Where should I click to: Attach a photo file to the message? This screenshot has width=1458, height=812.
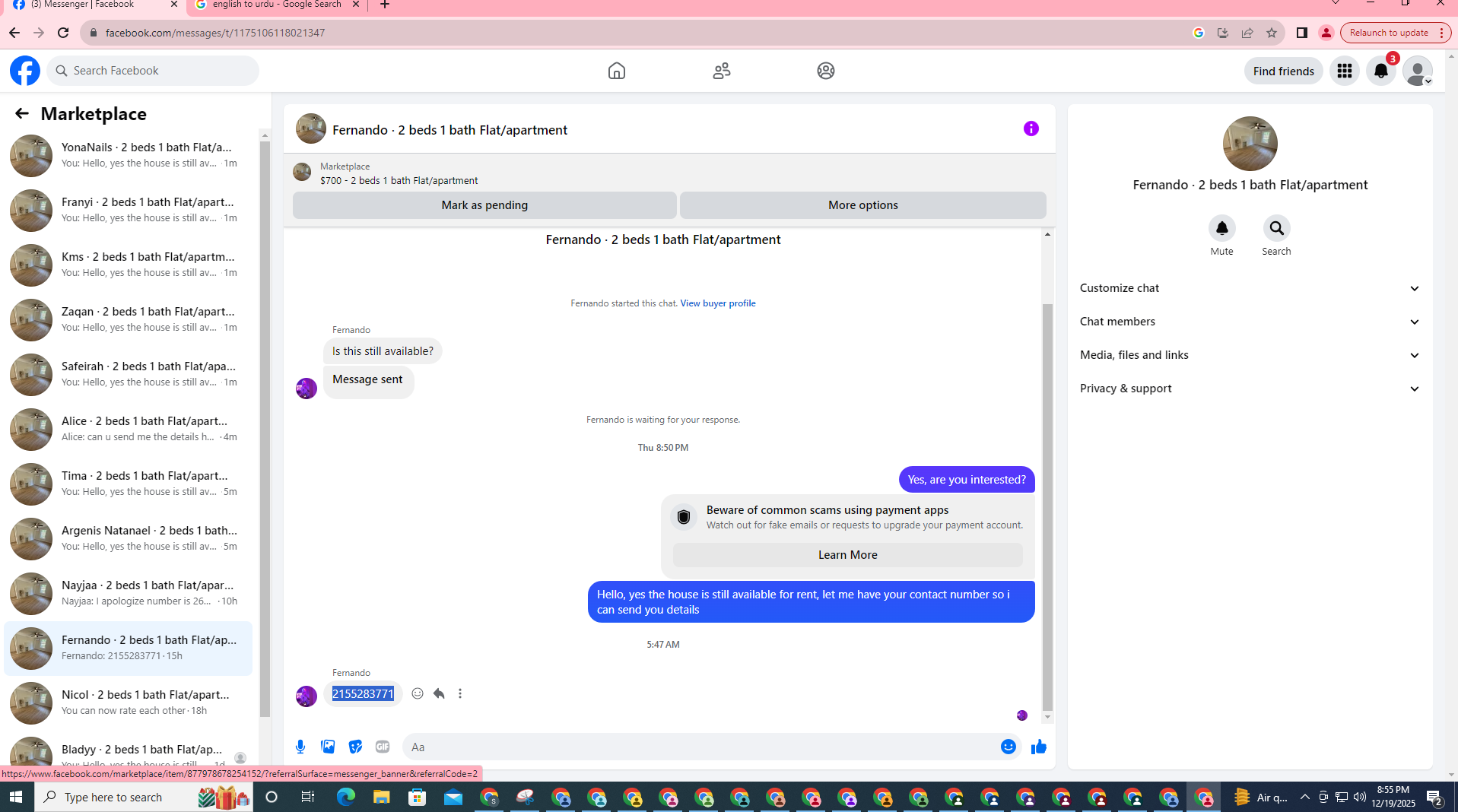328,747
